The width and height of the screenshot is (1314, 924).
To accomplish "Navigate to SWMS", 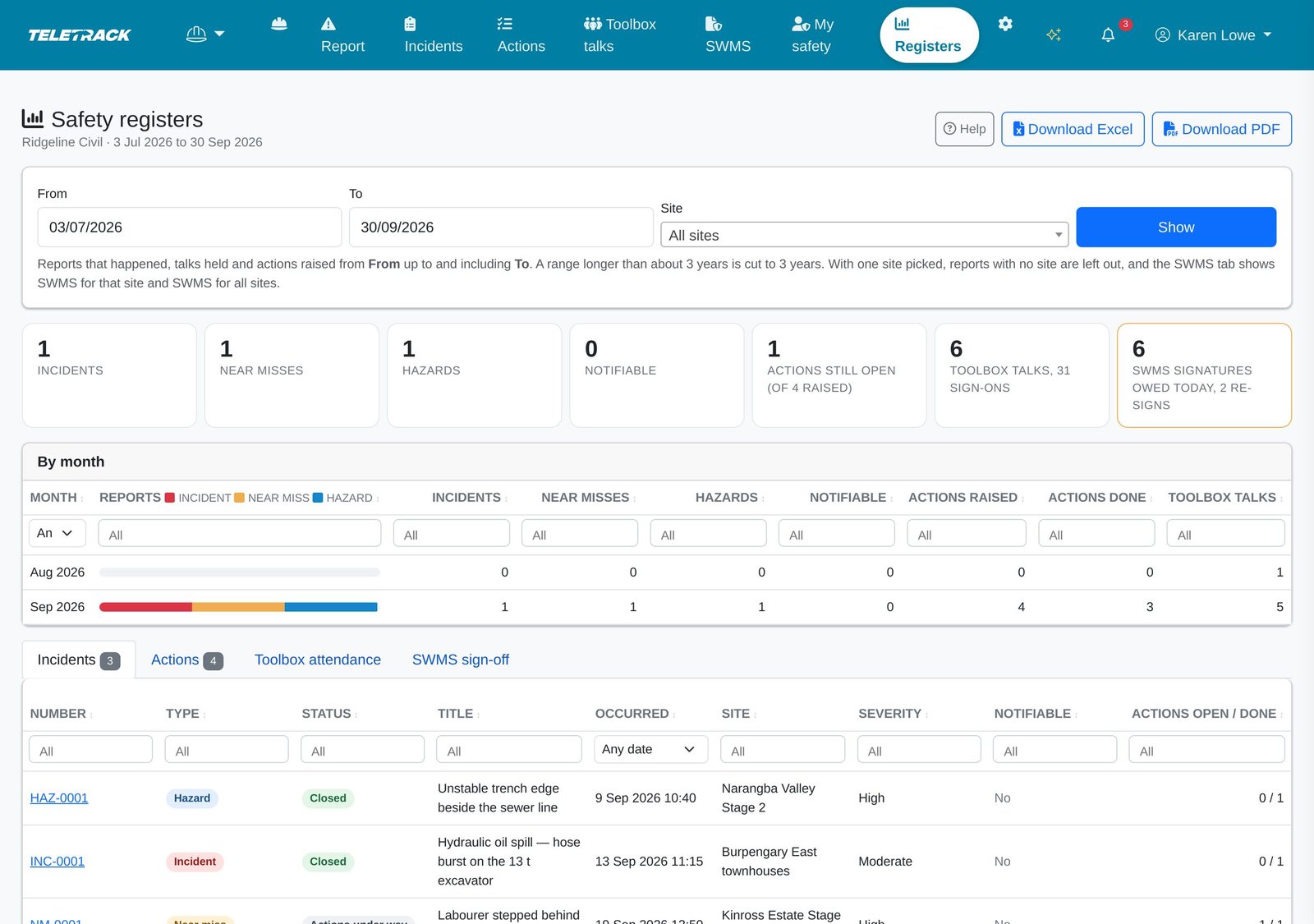I will (728, 35).
